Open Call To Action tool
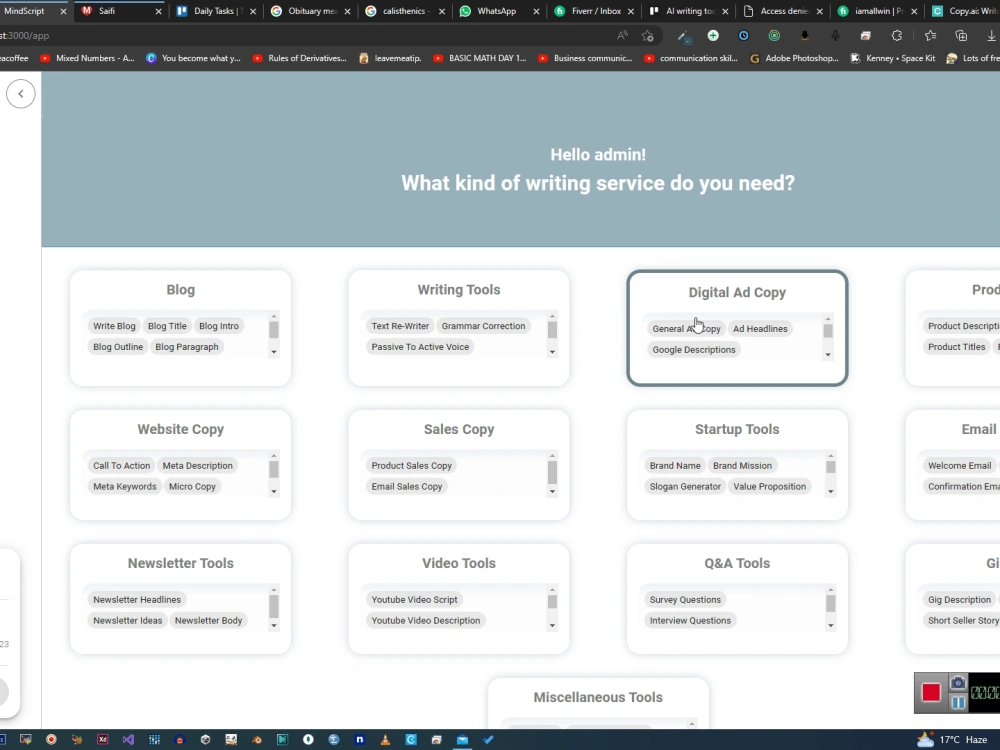This screenshot has width=1000, height=750. point(122,466)
